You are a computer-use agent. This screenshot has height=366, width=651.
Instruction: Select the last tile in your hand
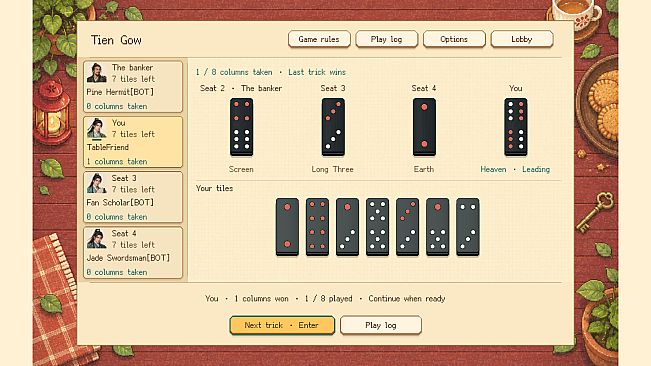(x=467, y=227)
